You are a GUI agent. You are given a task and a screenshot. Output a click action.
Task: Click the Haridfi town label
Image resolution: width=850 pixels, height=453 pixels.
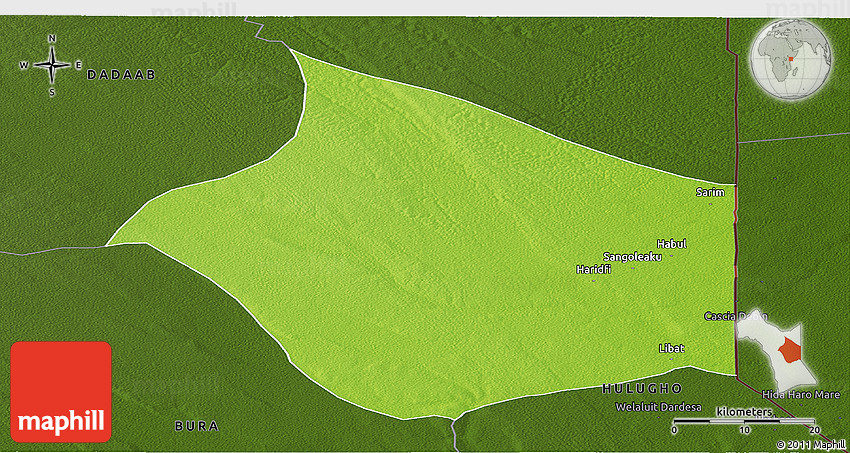[x=593, y=269]
